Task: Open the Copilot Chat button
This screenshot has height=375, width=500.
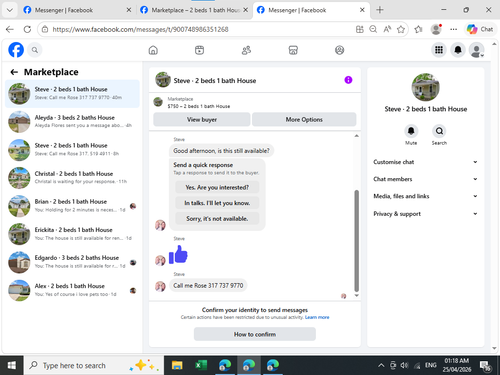Action: coord(480,29)
